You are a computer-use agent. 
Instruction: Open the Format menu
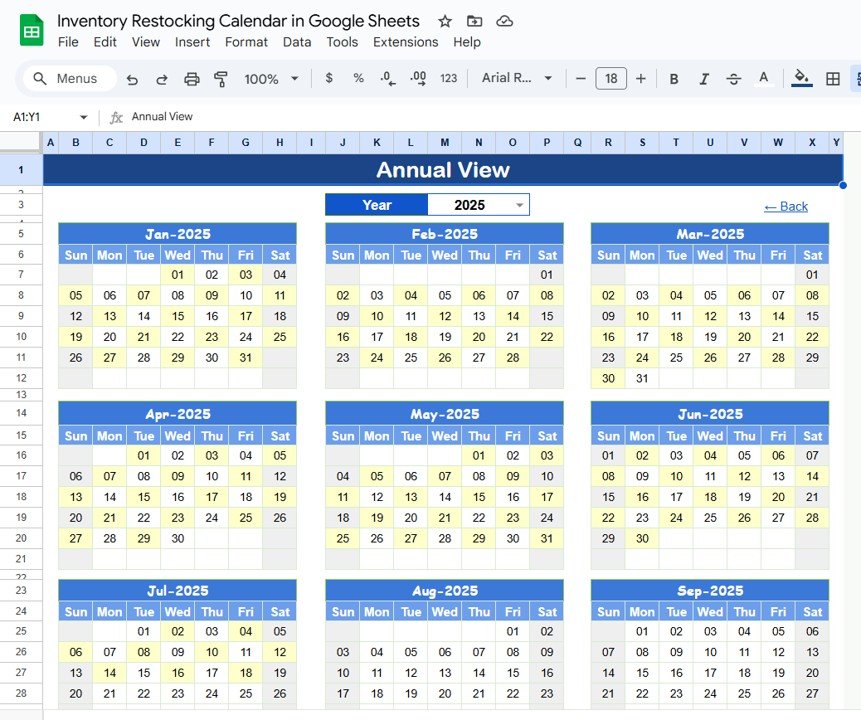click(246, 42)
